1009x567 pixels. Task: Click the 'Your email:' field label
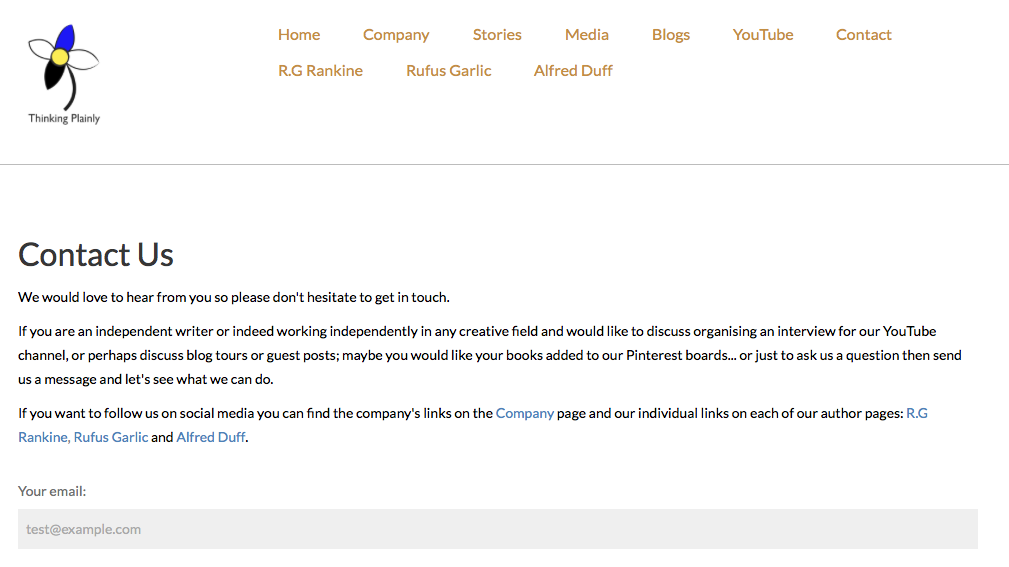point(52,491)
